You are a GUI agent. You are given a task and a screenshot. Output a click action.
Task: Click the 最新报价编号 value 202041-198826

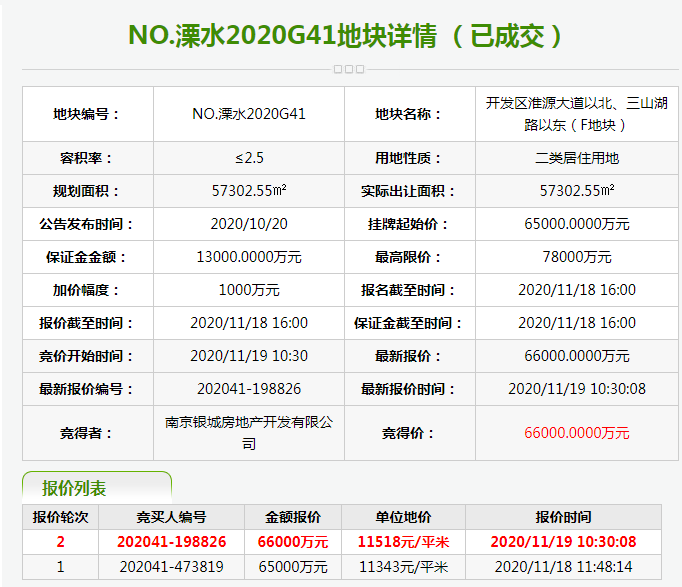pos(249,389)
